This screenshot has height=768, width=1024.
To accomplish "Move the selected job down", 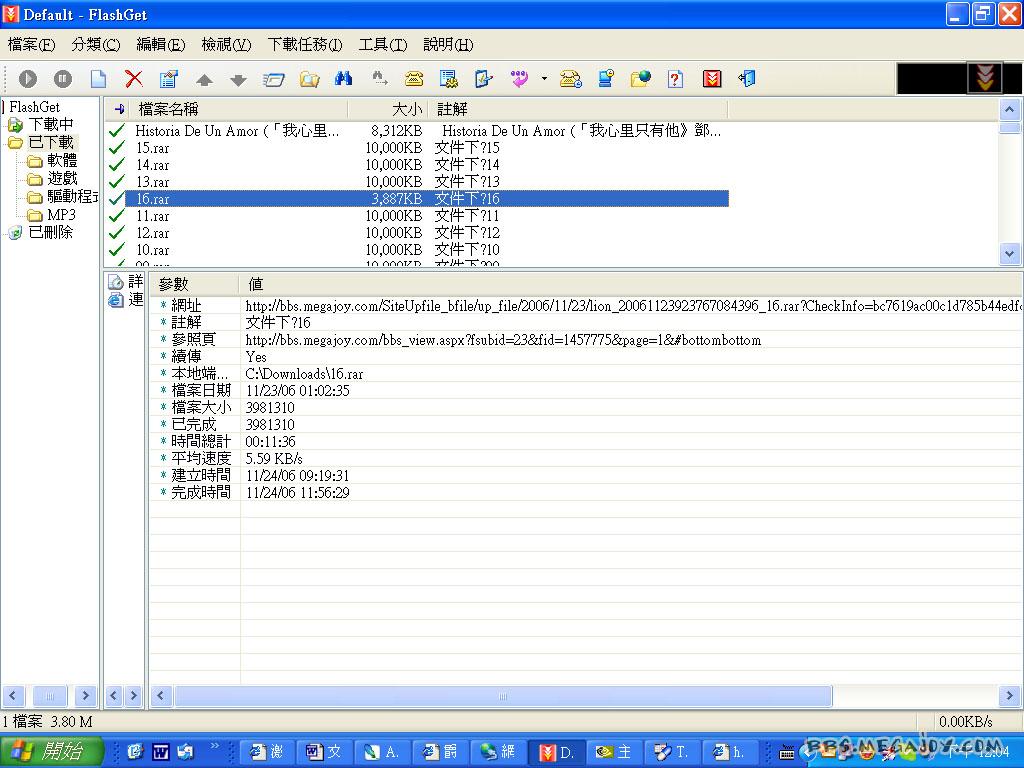I will (x=239, y=80).
